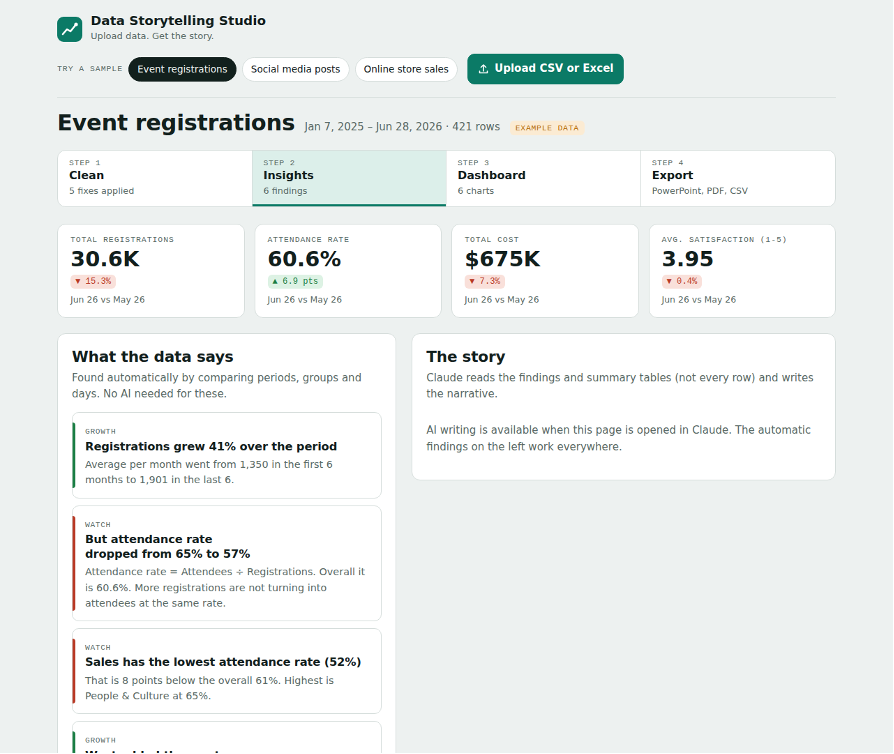The width and height of the screenshot is (894, 754).
Task: Click the 'AI writing is available' note
Action: (619, 438)
